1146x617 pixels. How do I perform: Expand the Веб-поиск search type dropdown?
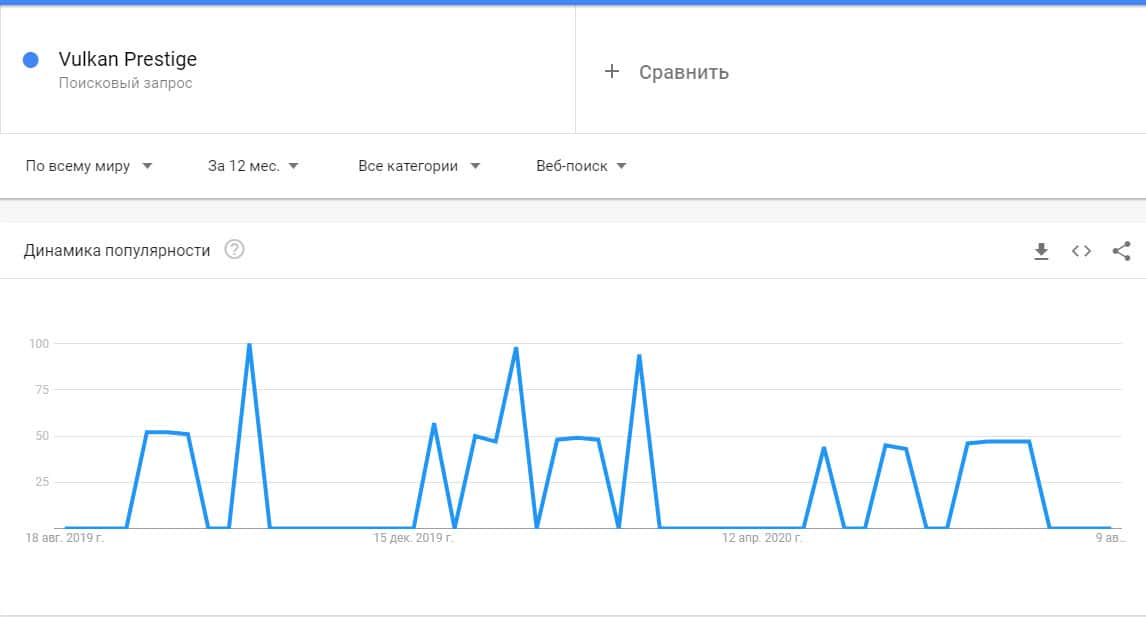[x=581, y=166]
